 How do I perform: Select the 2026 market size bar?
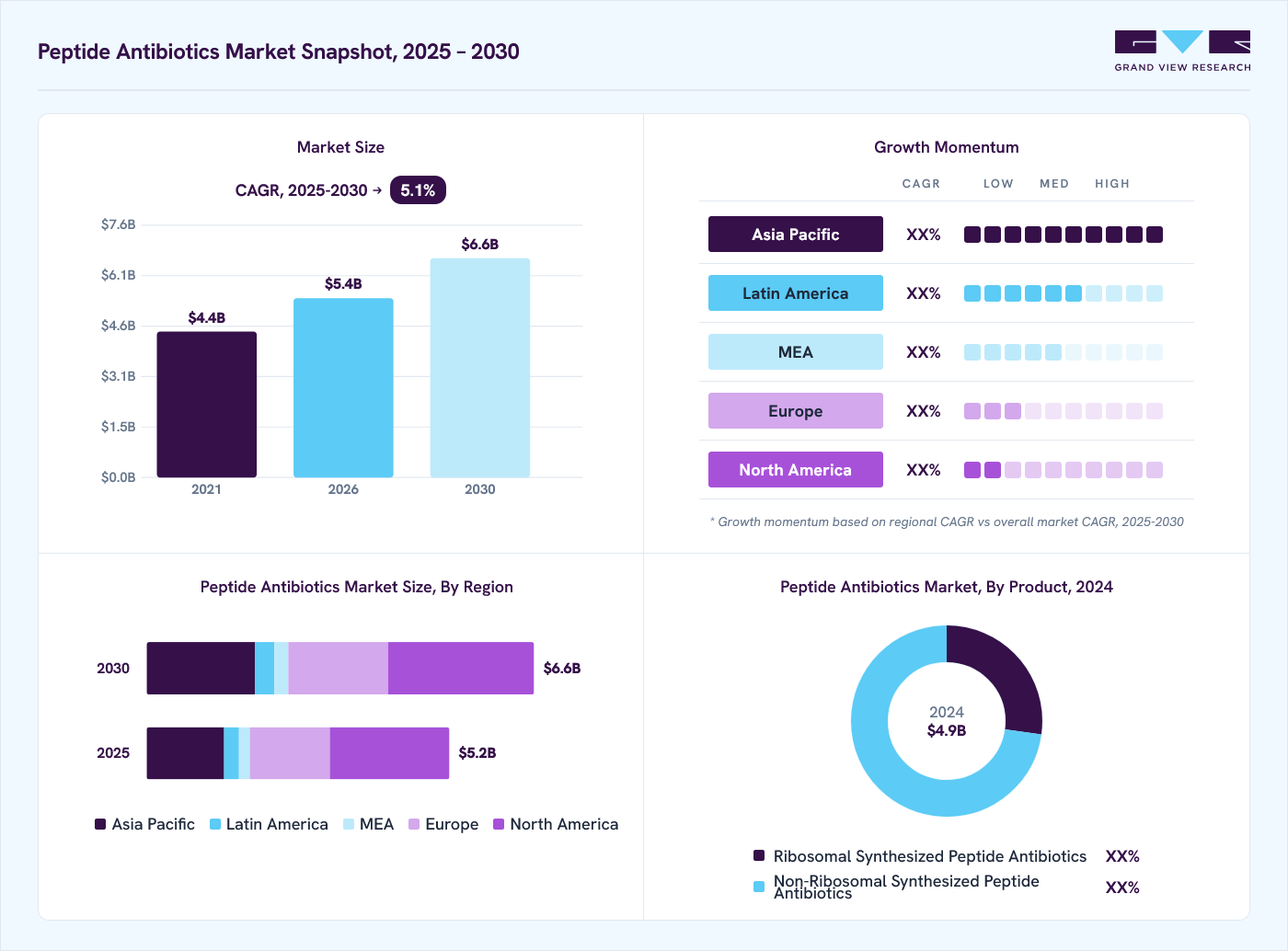pos(343,388)
